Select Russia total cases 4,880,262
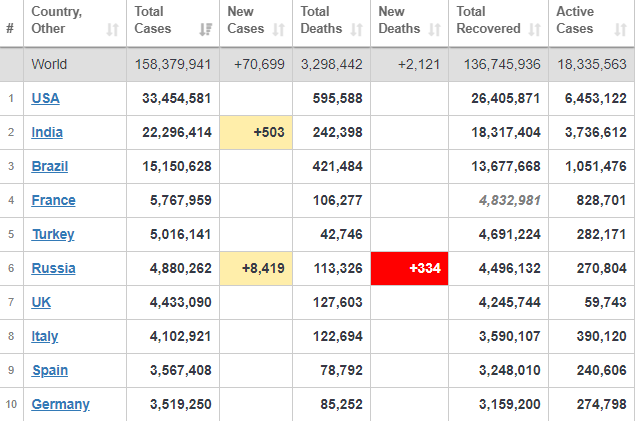The height and width of the screenshot is (421, 635). 181,268
